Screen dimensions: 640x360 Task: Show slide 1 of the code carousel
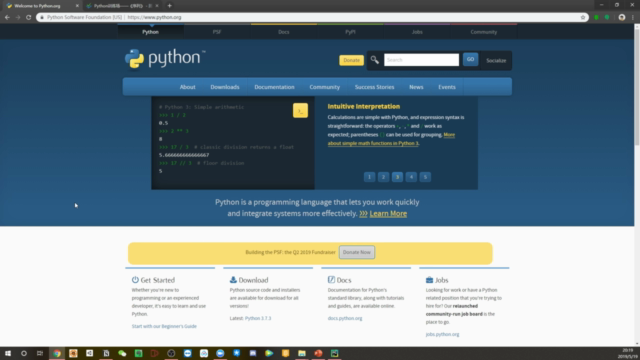pos(369,177)
